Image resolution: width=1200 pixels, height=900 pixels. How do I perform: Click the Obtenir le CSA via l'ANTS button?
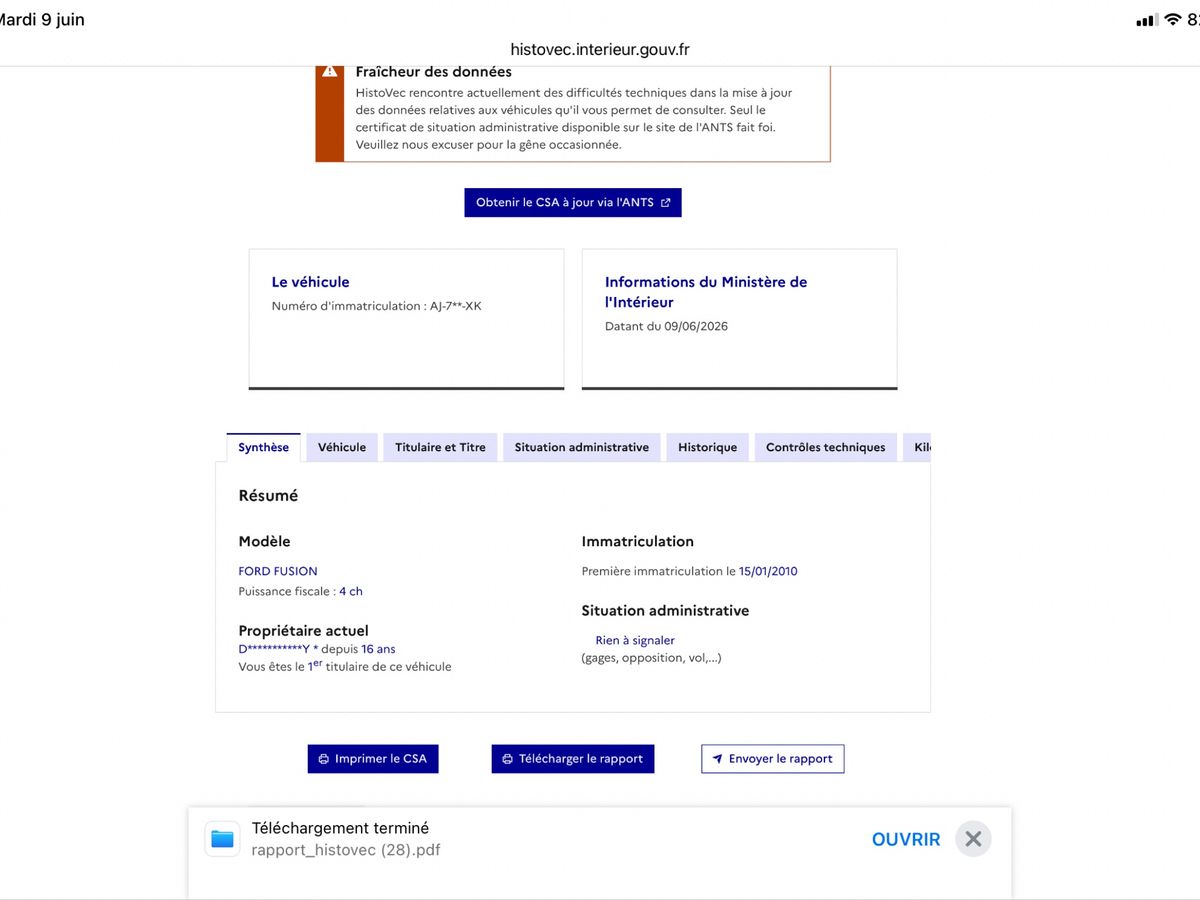(x=573, y=202)
